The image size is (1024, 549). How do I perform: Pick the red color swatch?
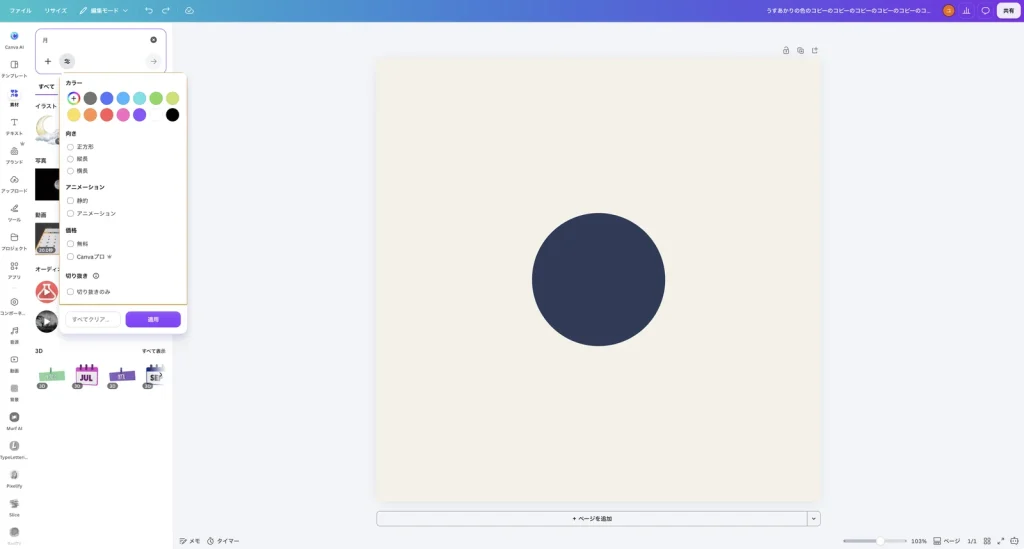tap(106, 115)
